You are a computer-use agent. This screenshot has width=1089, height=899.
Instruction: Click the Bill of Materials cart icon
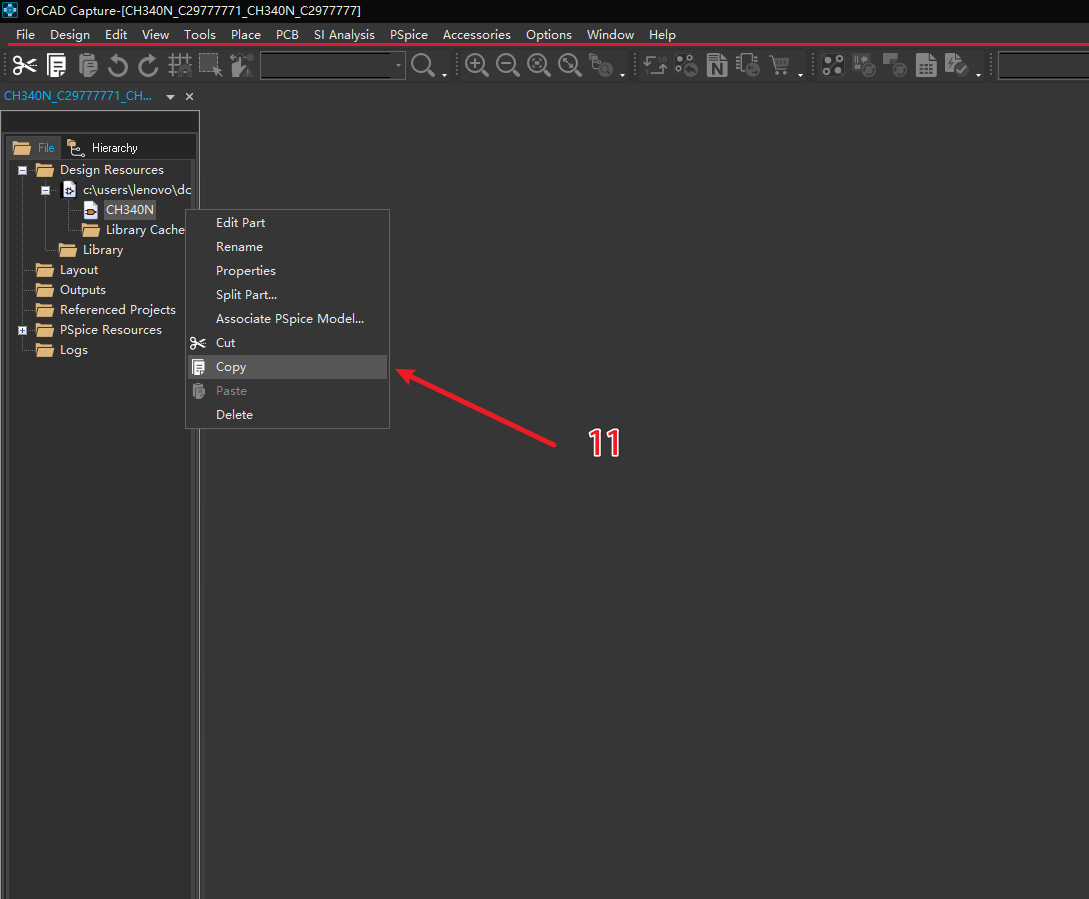click(x=779, y=65)
